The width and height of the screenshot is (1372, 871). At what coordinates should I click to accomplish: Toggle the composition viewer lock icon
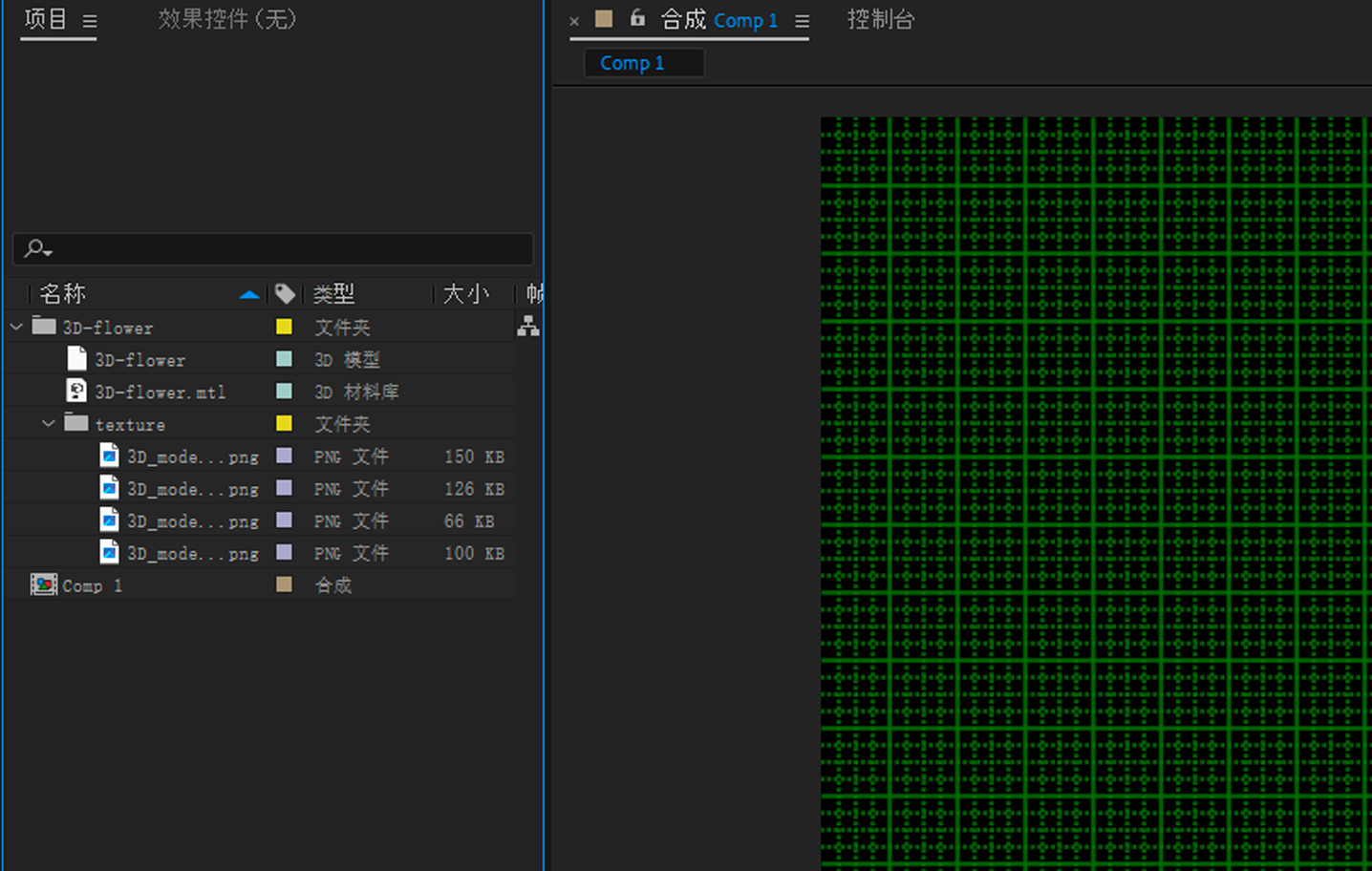[637, 18]
